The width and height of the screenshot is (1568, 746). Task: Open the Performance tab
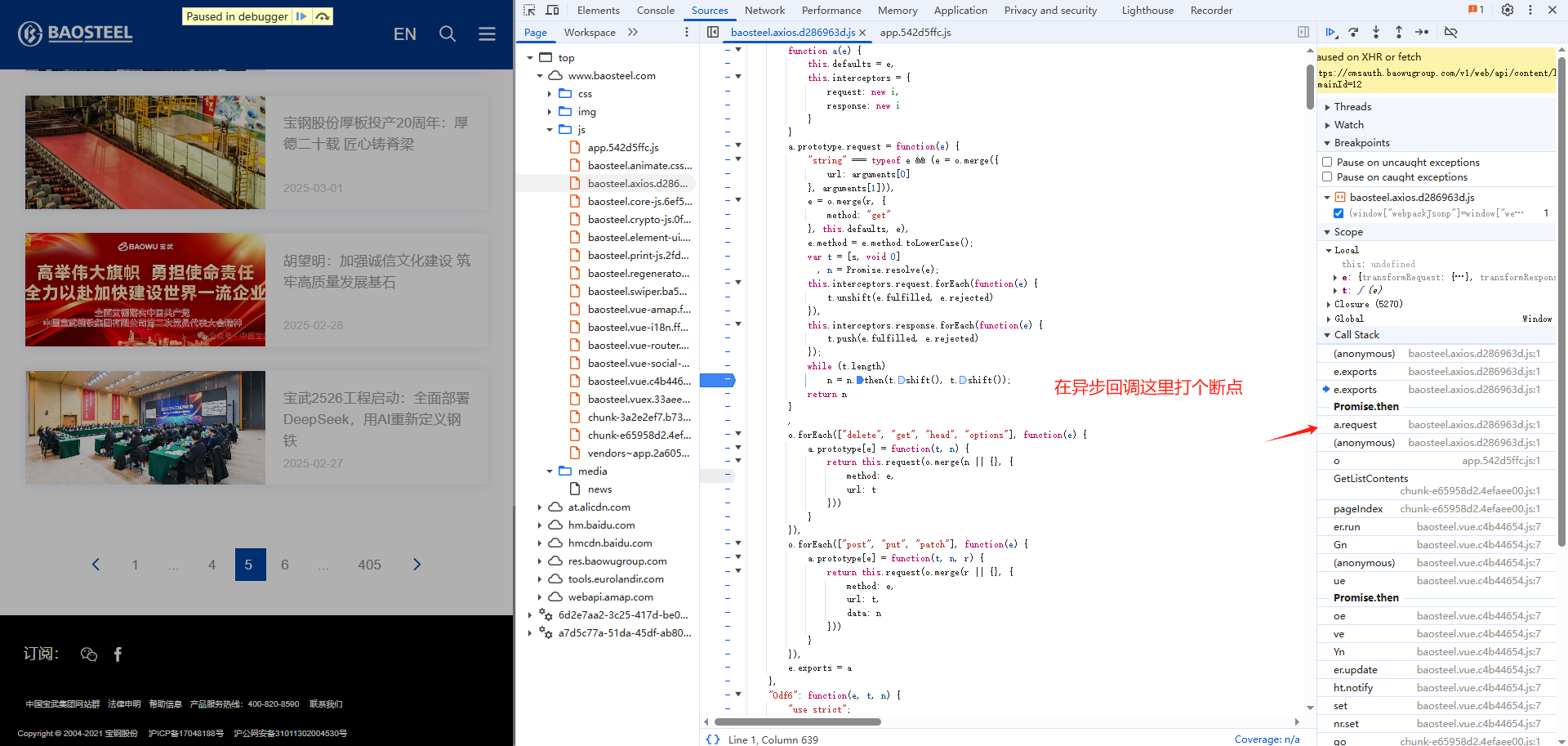[831, 10]
